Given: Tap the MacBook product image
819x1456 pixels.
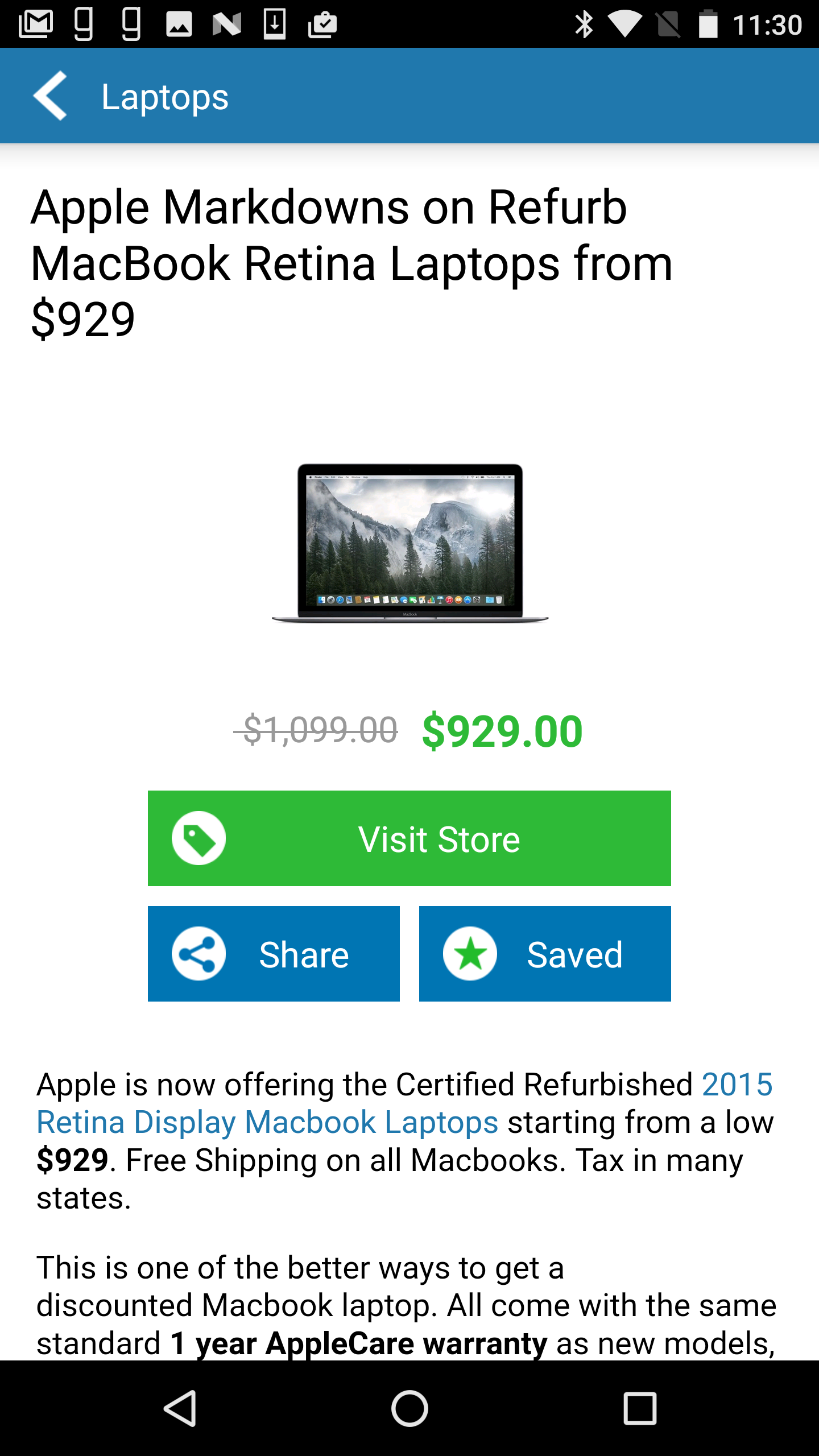Looking at the screenshot, I should click(x=409, y=543).
